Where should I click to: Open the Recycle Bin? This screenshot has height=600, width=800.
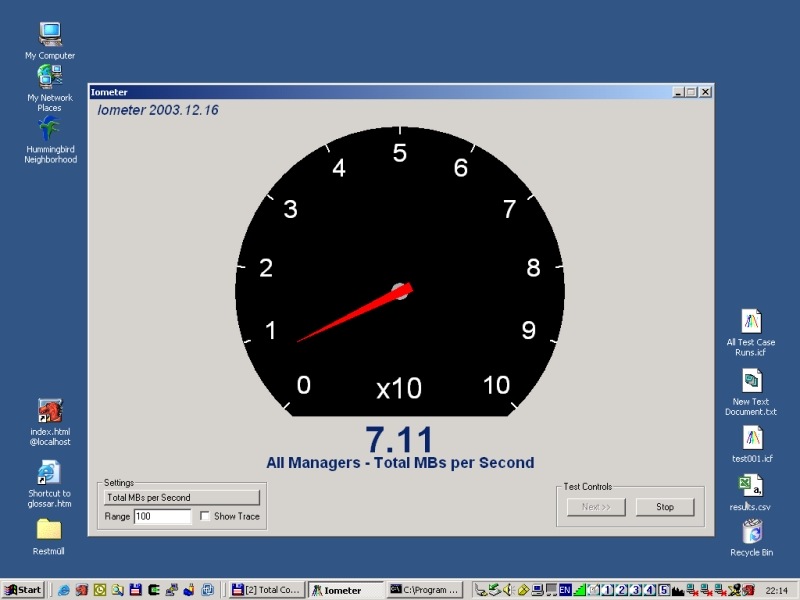(x=751, y=531)
